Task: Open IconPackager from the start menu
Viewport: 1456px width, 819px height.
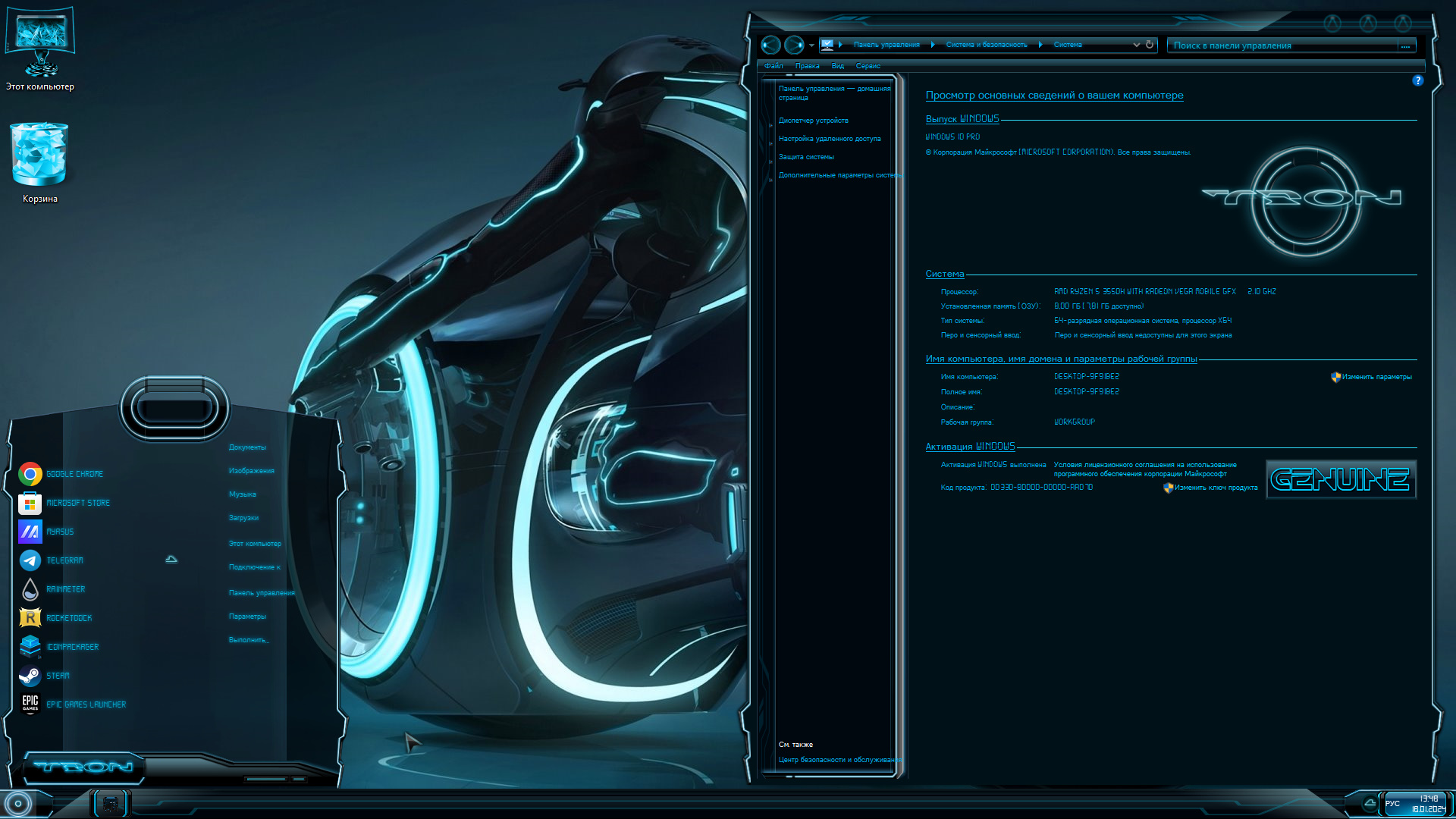Action: 72,646
